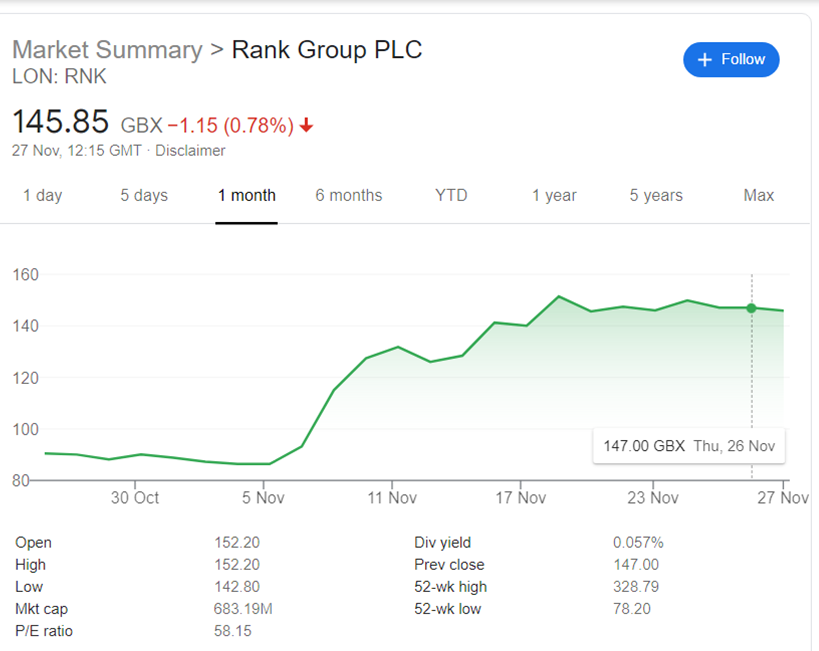Click the Div yield value 0.057%

tap(638, 542)
